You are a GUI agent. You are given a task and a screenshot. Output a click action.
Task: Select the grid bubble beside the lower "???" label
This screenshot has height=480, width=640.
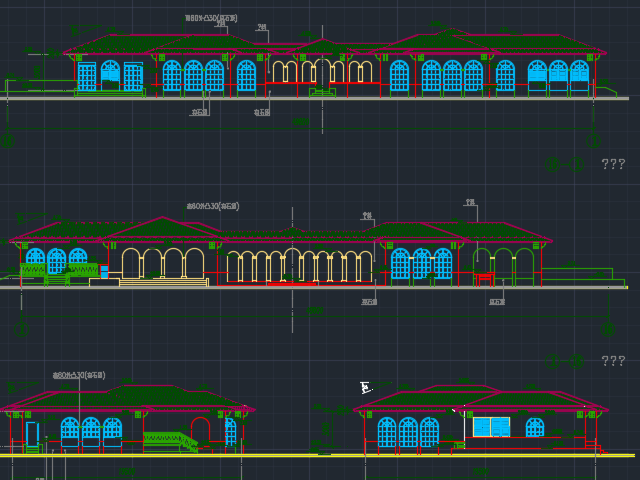tap(576, 361)
